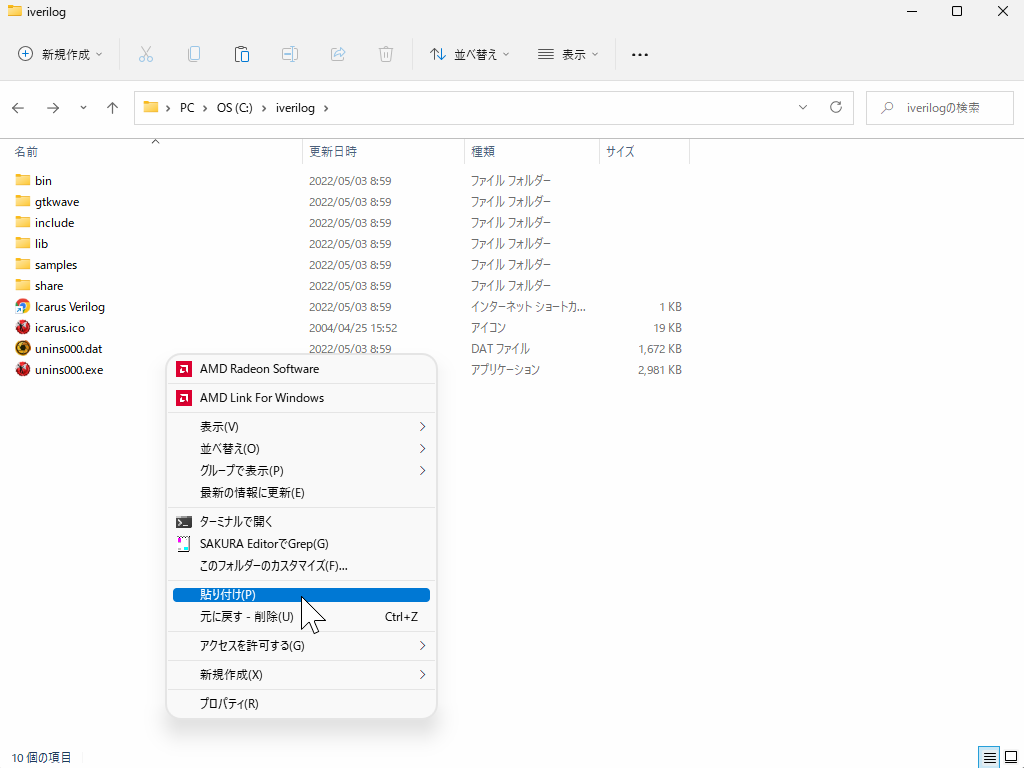Open プロパティ(R) from the context menu
Screen dimensions: 1024x768
coord(301,703)
